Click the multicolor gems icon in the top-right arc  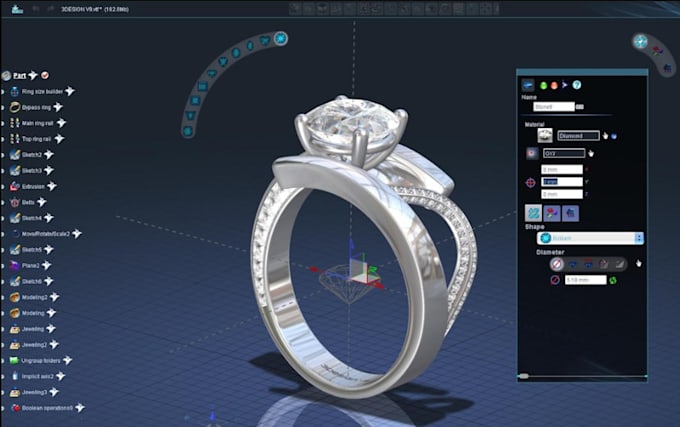coord(657,51)
